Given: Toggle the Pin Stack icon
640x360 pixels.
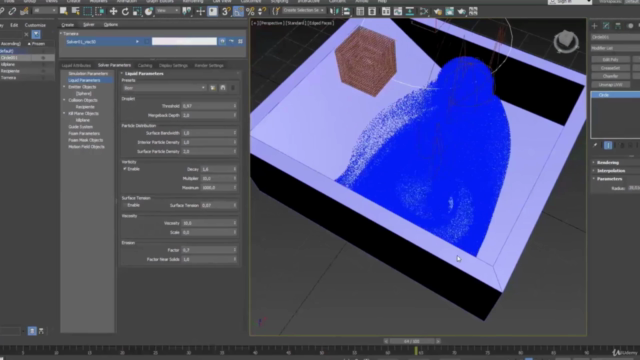Looking at the screenshot, I should click(596, 145).
